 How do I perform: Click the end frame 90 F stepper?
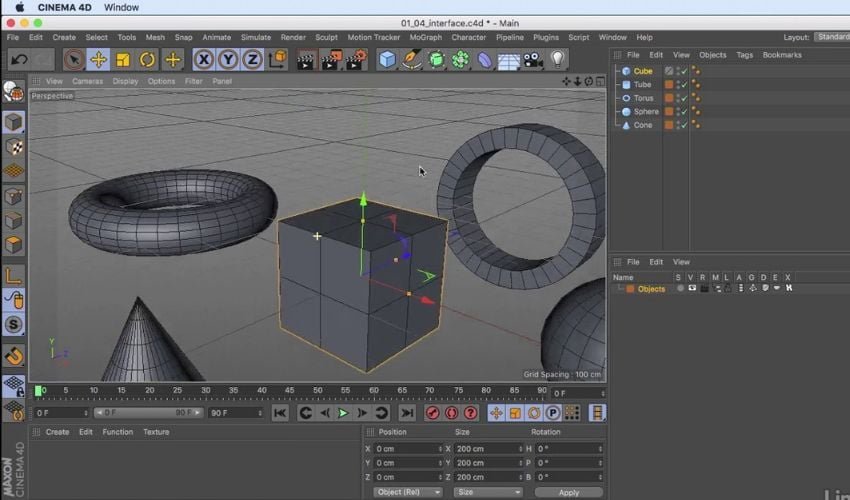pos(260,413)
